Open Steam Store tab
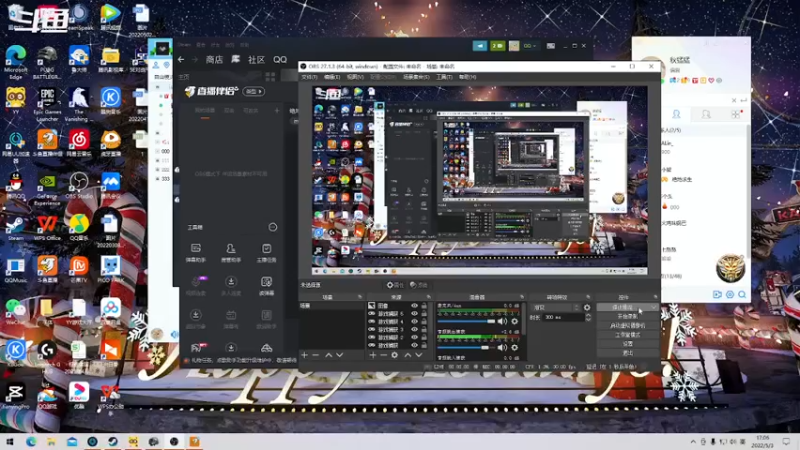Screen dimensions: 800x450 pyautogui.click(x=214, y=60)
